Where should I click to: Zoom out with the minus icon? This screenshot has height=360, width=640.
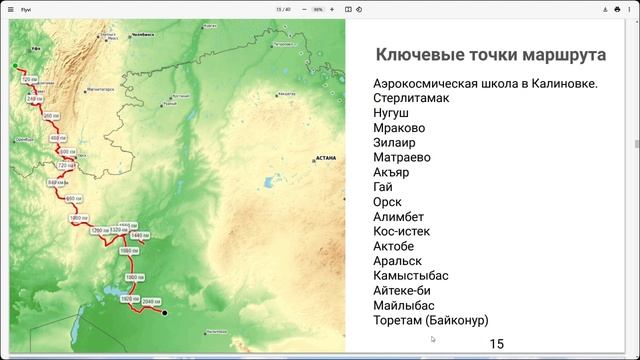pyautogui.click(x=304, y=9)
